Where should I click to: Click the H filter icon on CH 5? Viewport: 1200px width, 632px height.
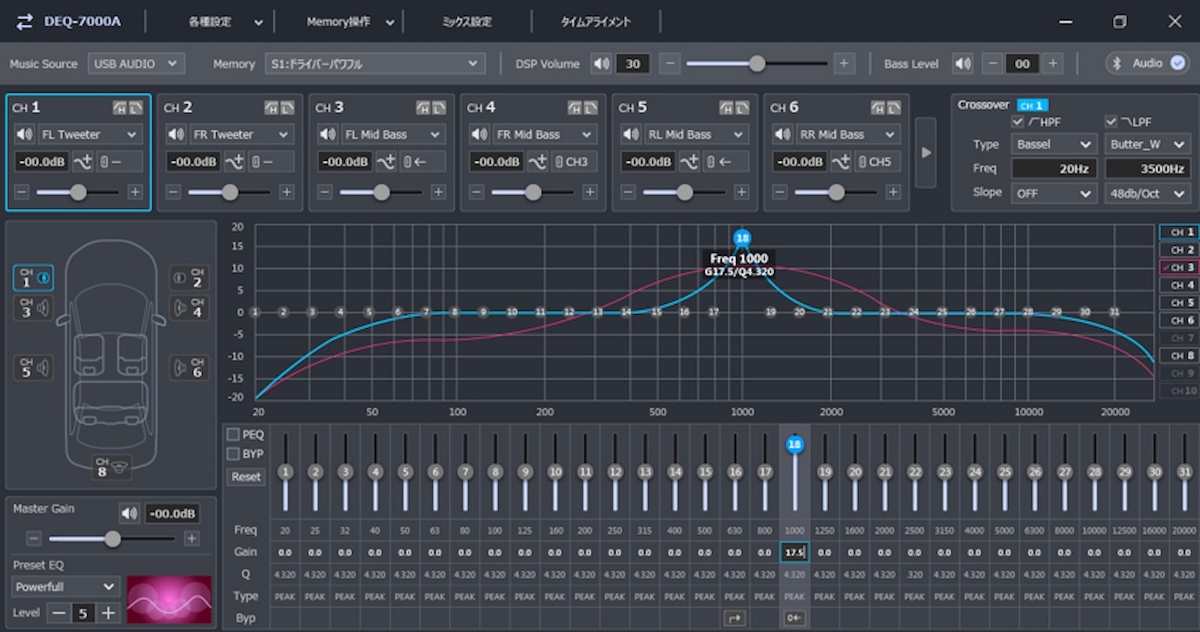coord(726,107)
